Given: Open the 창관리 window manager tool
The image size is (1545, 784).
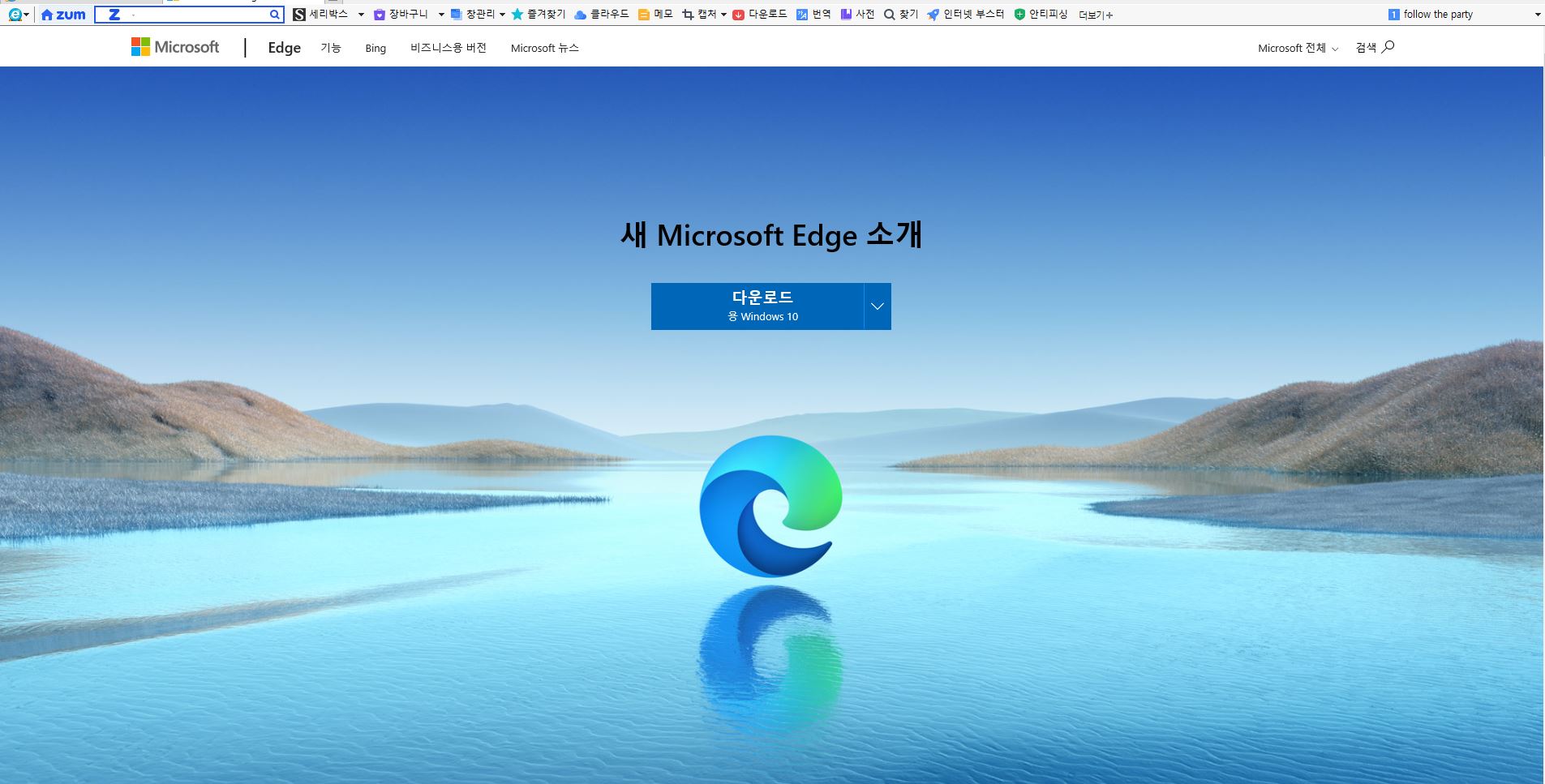Looking at the screenshot, I should click(473, 15).
